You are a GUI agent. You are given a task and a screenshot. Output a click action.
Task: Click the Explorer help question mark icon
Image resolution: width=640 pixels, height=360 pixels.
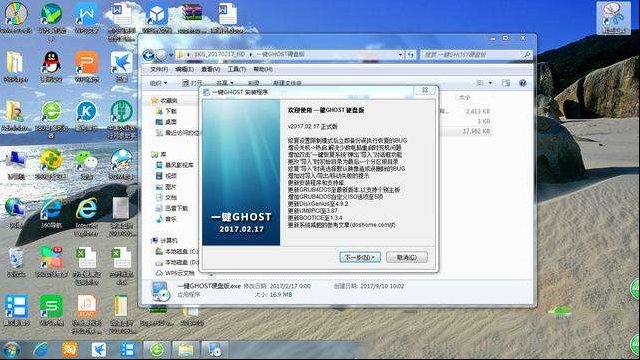pyautogui.click(x=522, y=83)
